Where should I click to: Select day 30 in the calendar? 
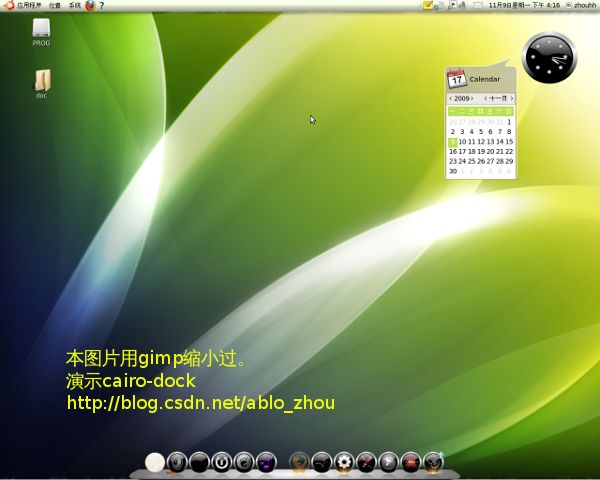(453, 171)
